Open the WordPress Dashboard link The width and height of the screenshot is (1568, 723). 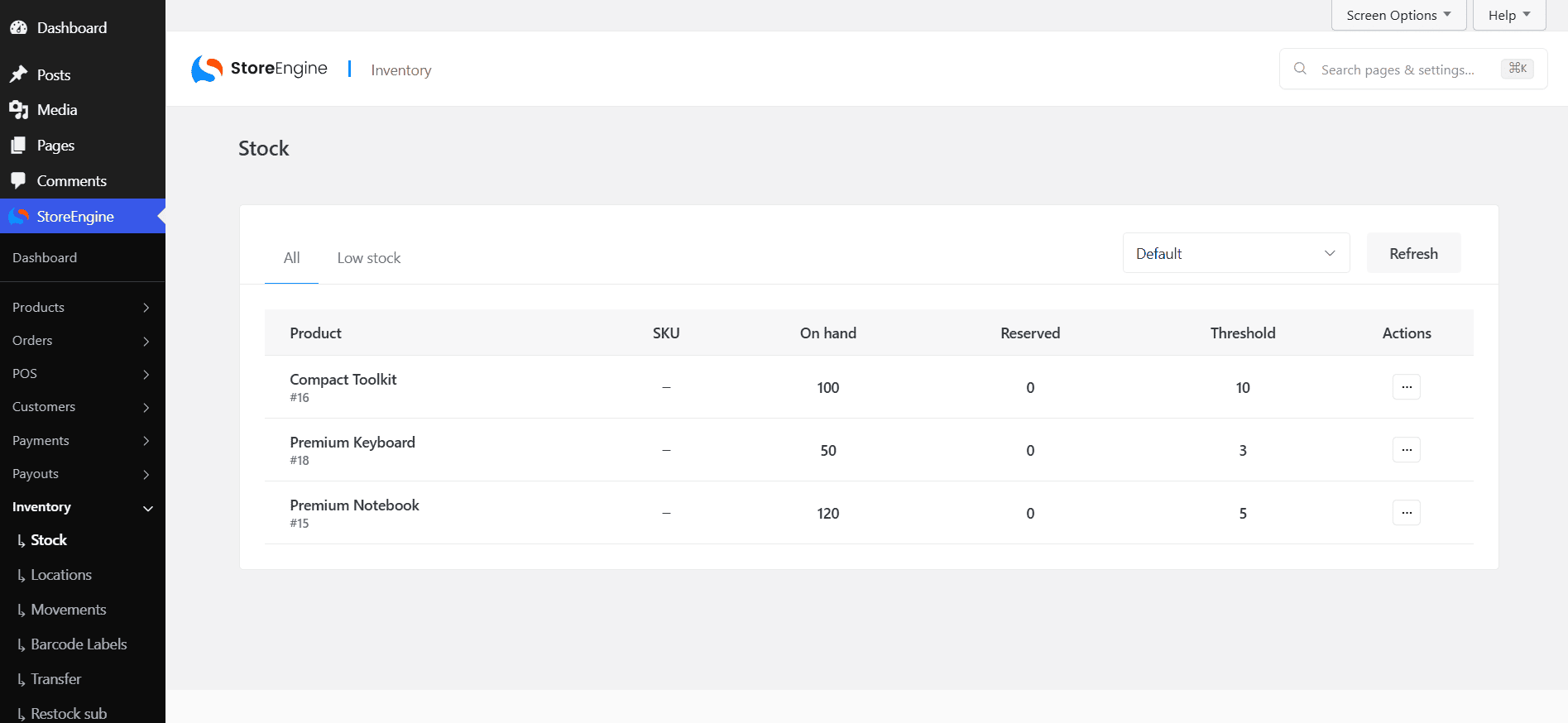pos(72,27)
